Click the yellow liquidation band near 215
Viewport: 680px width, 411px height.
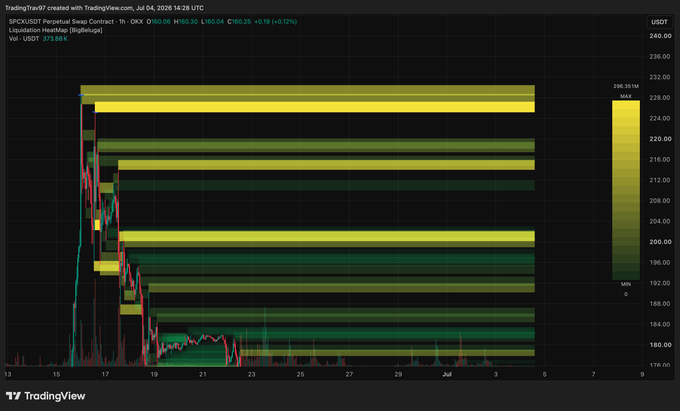(327, 165)
